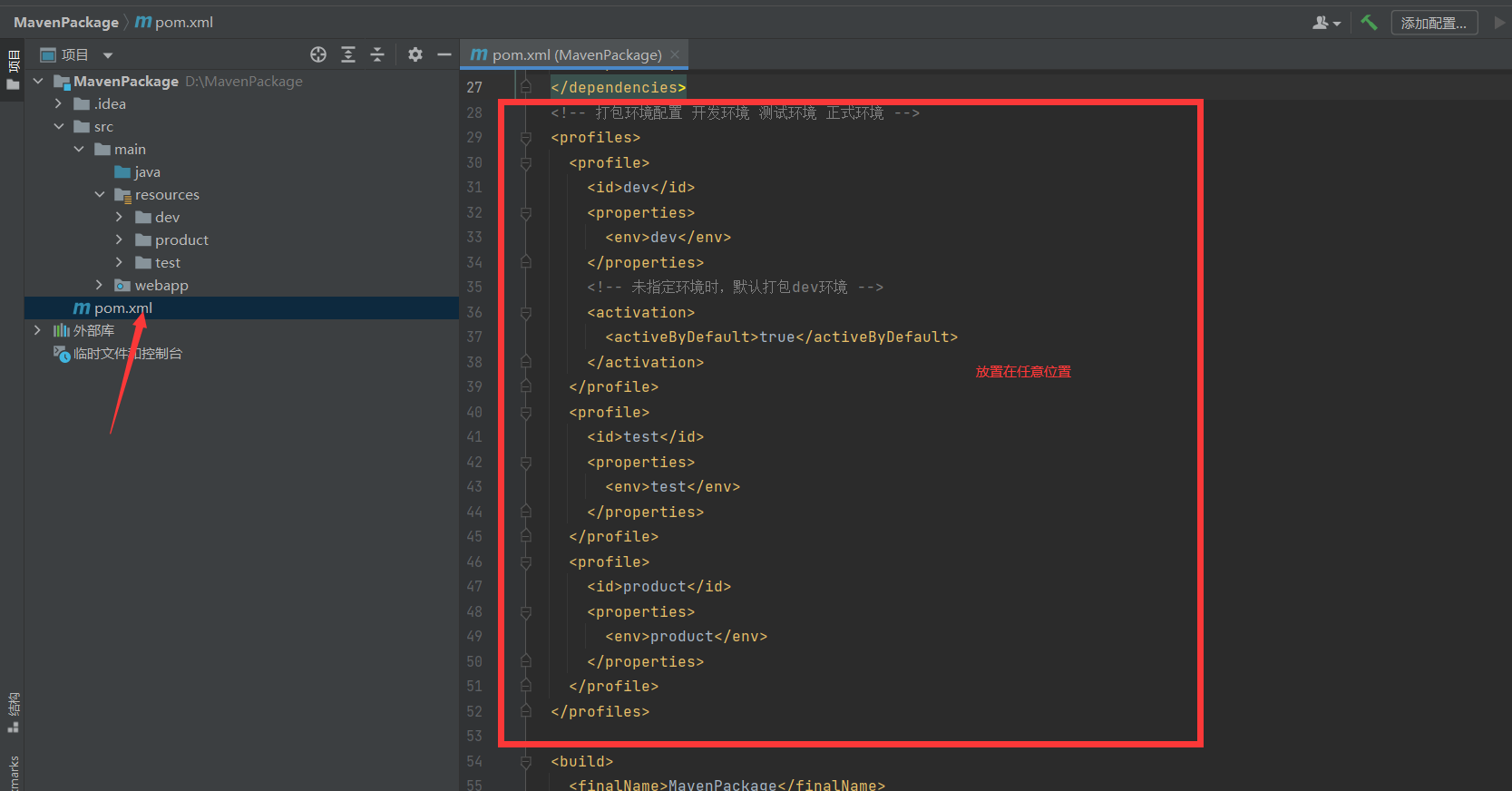Screen dimensions: 1512x791
Task: Click the </profiles> closing tag
Action: pyautogui.click(x=600, y=711)
